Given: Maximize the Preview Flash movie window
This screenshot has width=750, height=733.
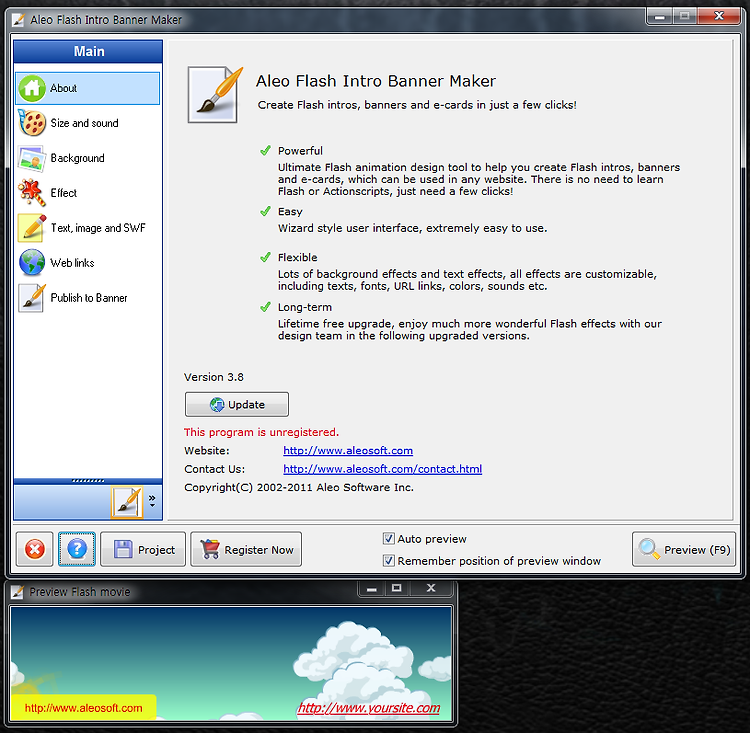Looking at the screenshot, I should 397,589.
